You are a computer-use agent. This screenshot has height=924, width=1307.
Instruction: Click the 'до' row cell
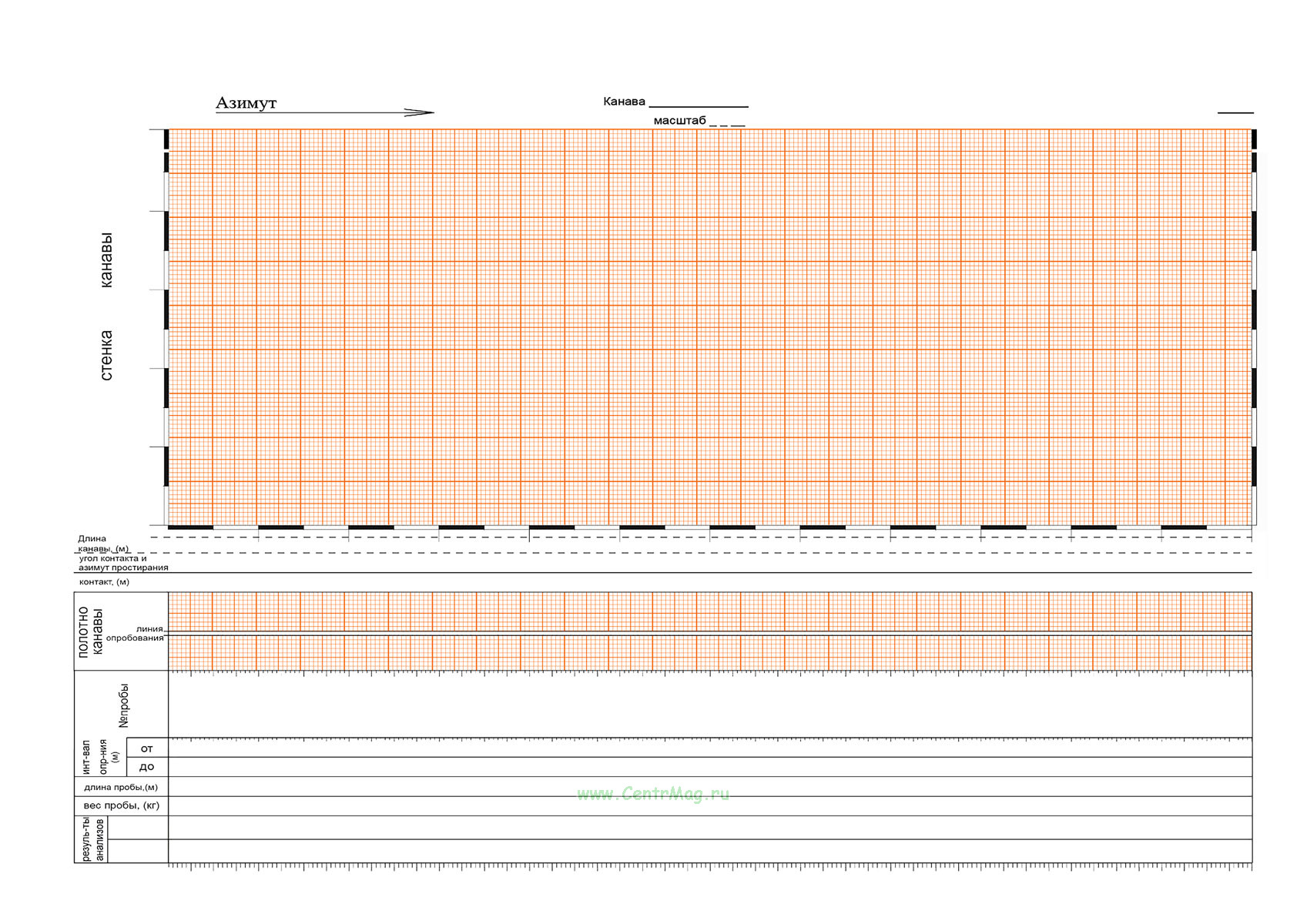[147, 767]
